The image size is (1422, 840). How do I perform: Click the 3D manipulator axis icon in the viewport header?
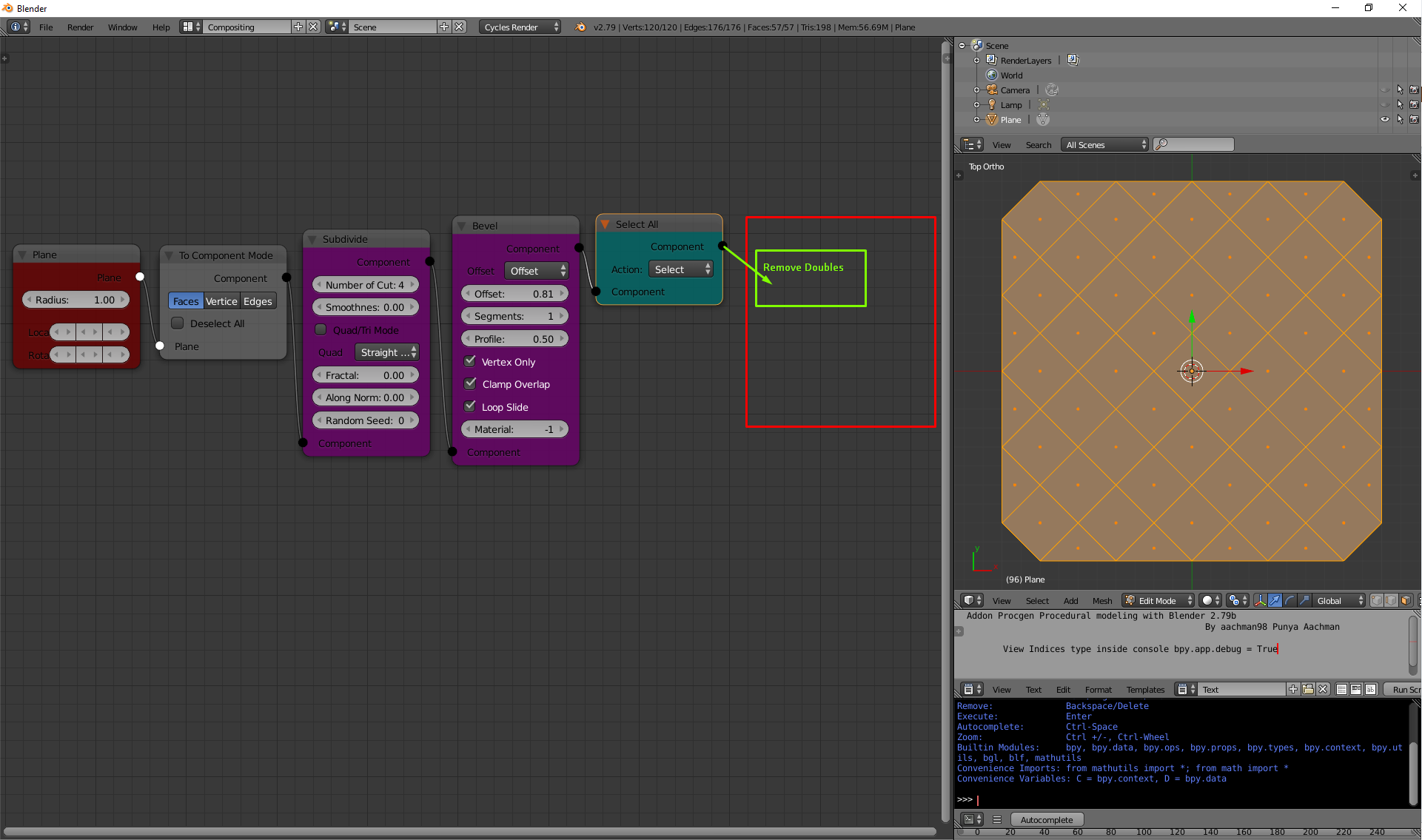click(1260, 600)
